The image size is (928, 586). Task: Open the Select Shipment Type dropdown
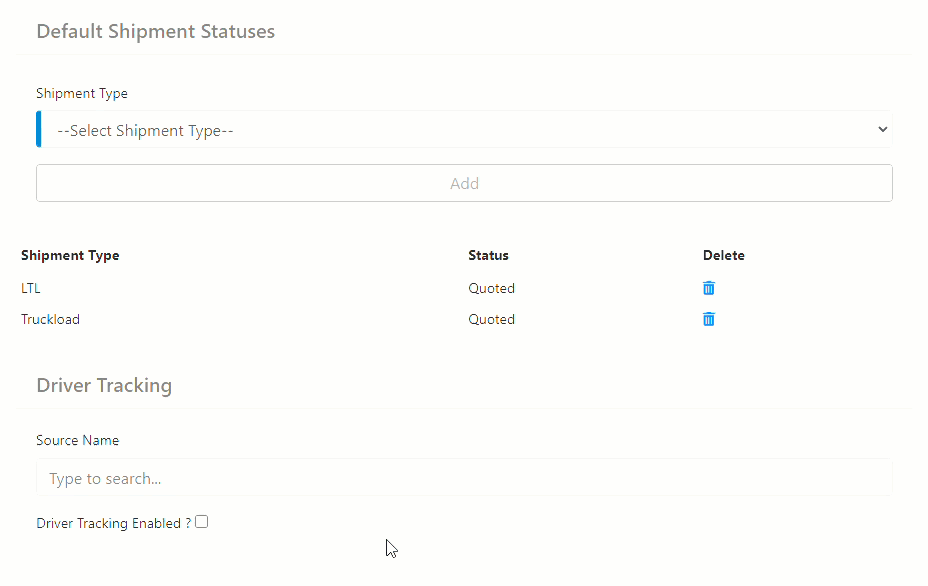(464, 130)
